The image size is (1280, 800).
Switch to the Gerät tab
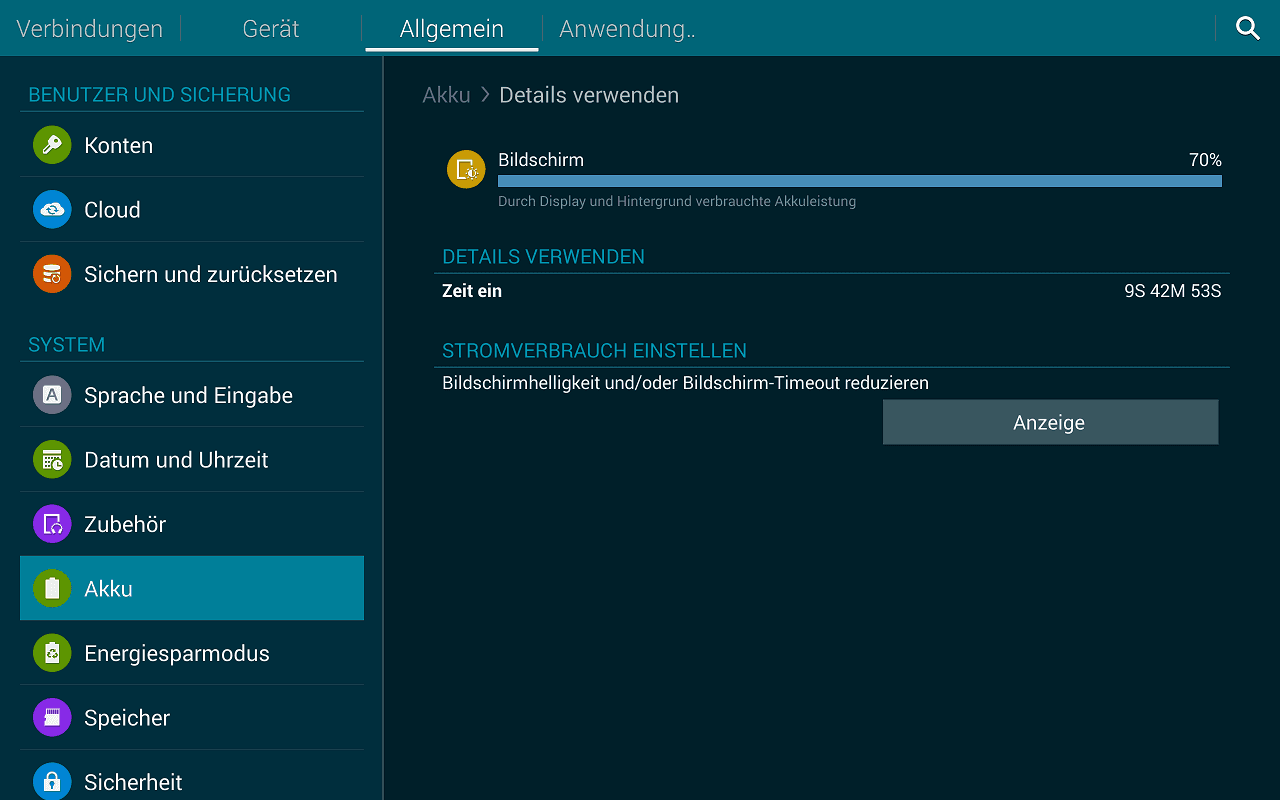(271, 29)
